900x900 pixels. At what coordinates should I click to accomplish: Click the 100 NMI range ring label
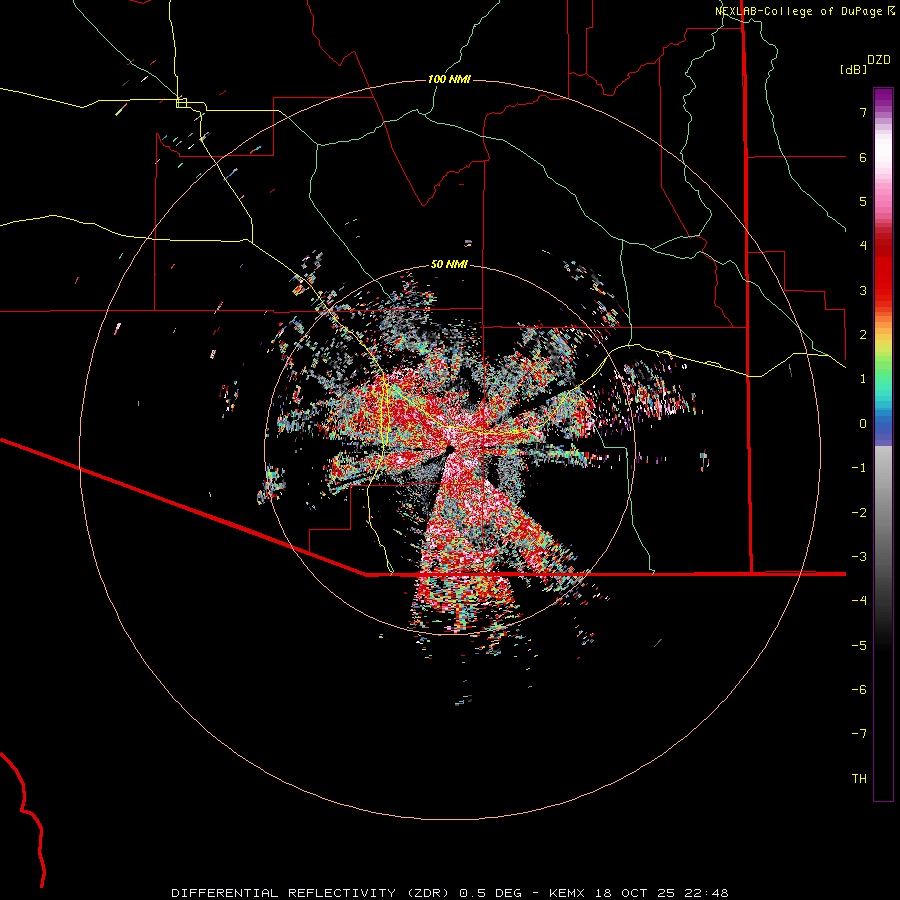(449, 79)
